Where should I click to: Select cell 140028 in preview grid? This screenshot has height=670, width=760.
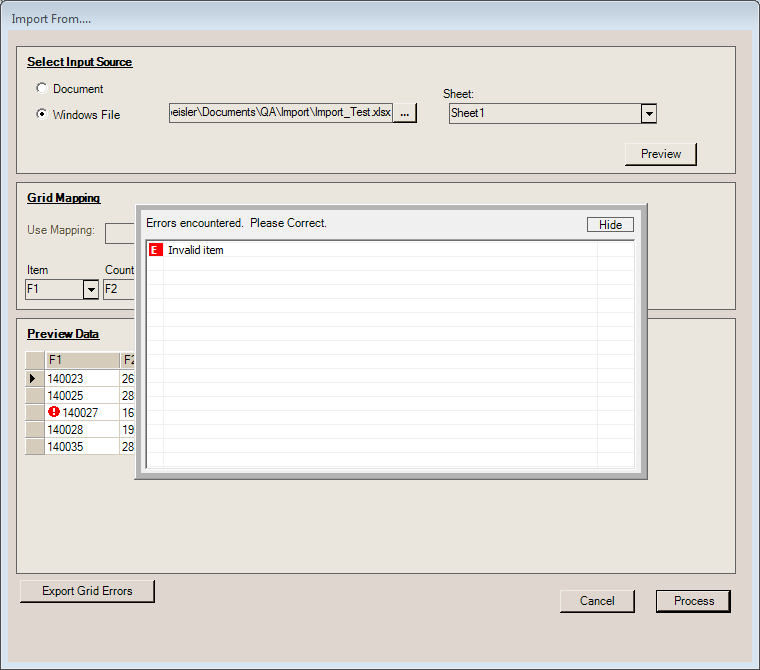pyautogui.click(x=82, y=430)
